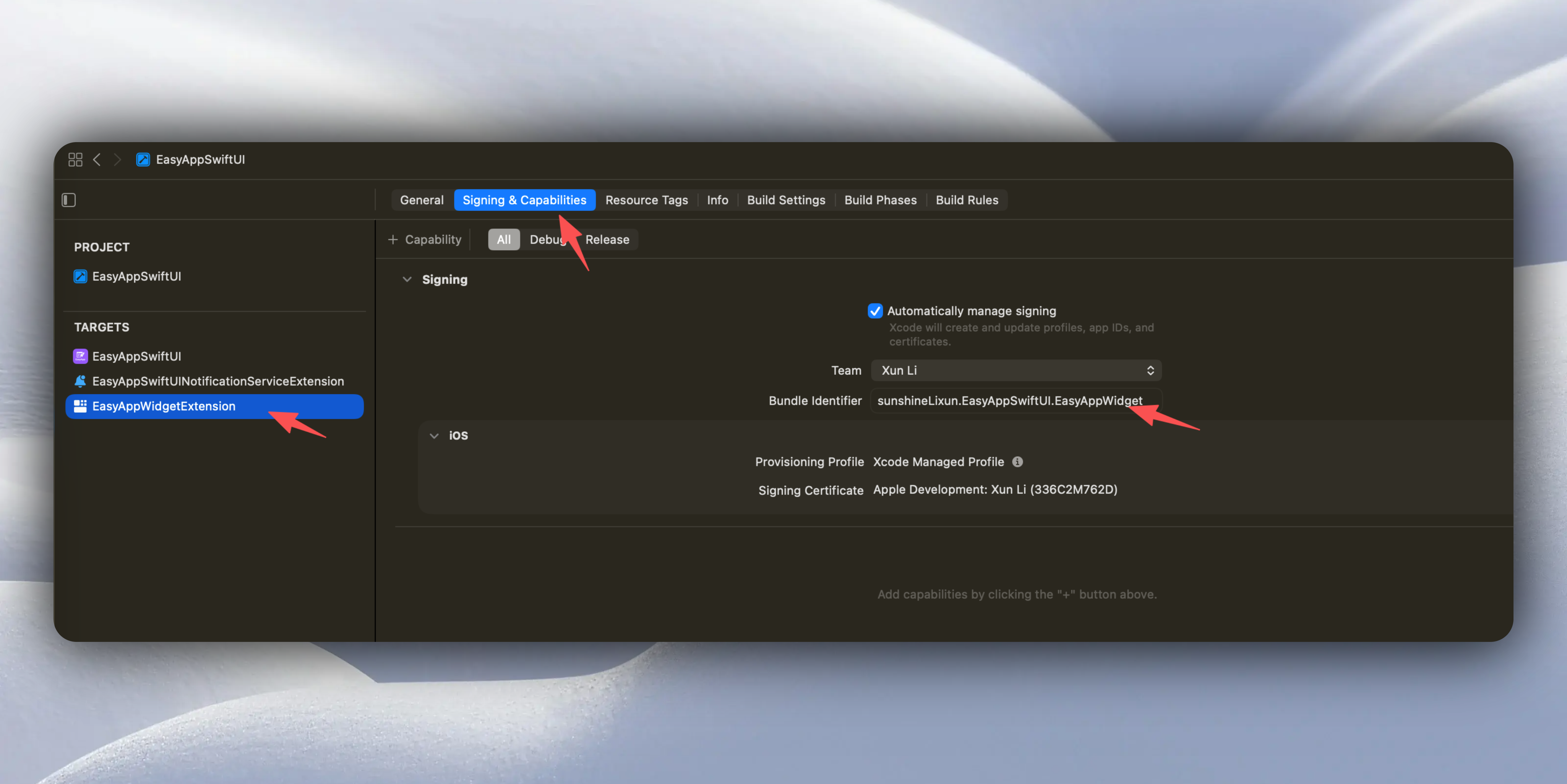Go back with the left chevron
Image resolution: width=1567 pixels, height=784 pixels.
point(97,159)
